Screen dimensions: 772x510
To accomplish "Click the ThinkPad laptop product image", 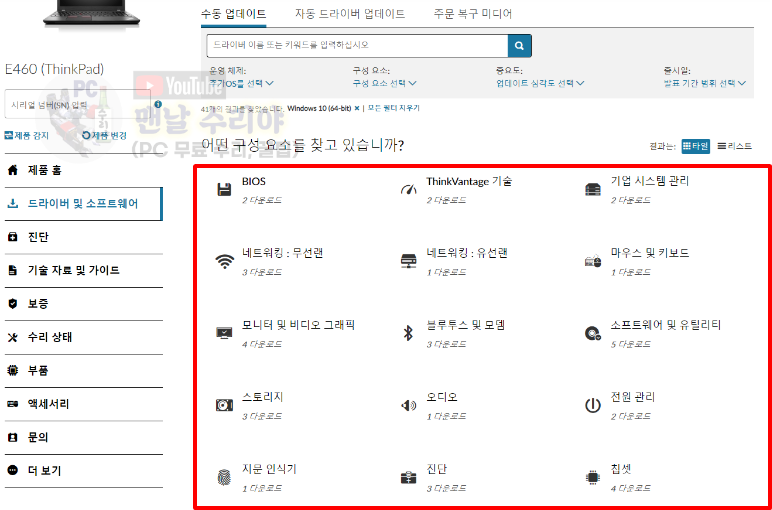I will (92, 13).
